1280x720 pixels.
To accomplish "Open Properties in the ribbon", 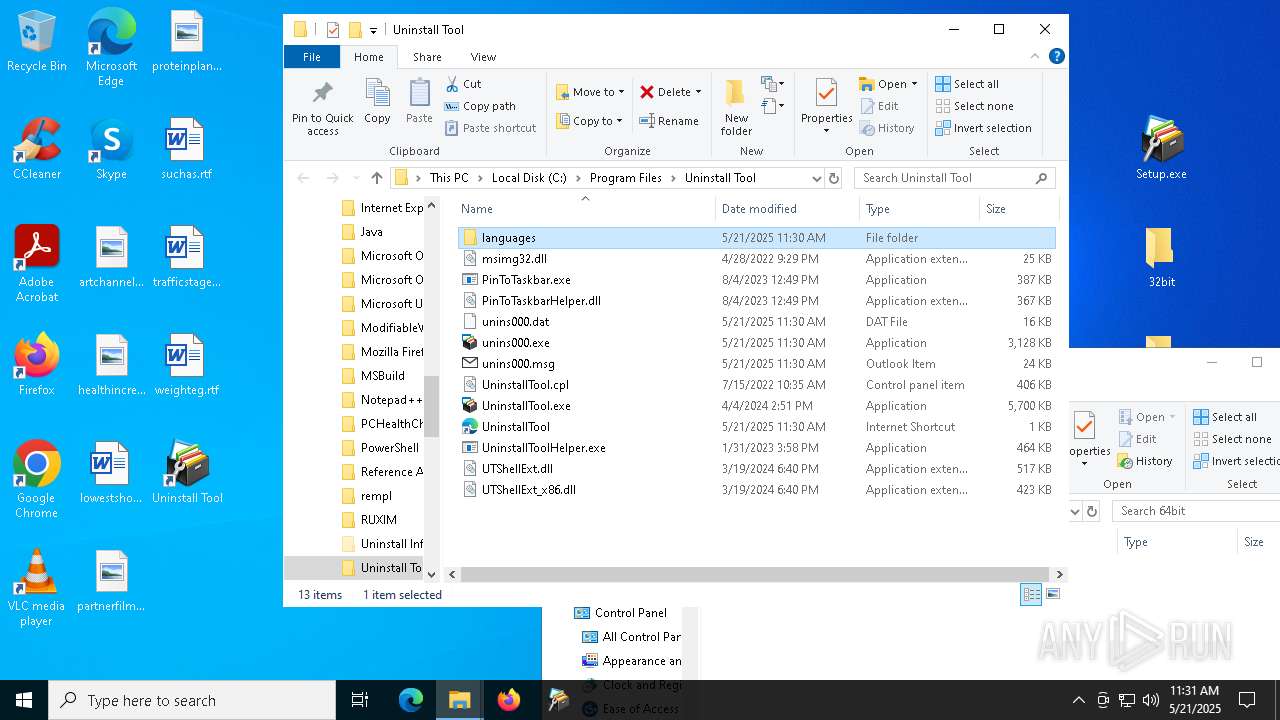I will (826, 105).
